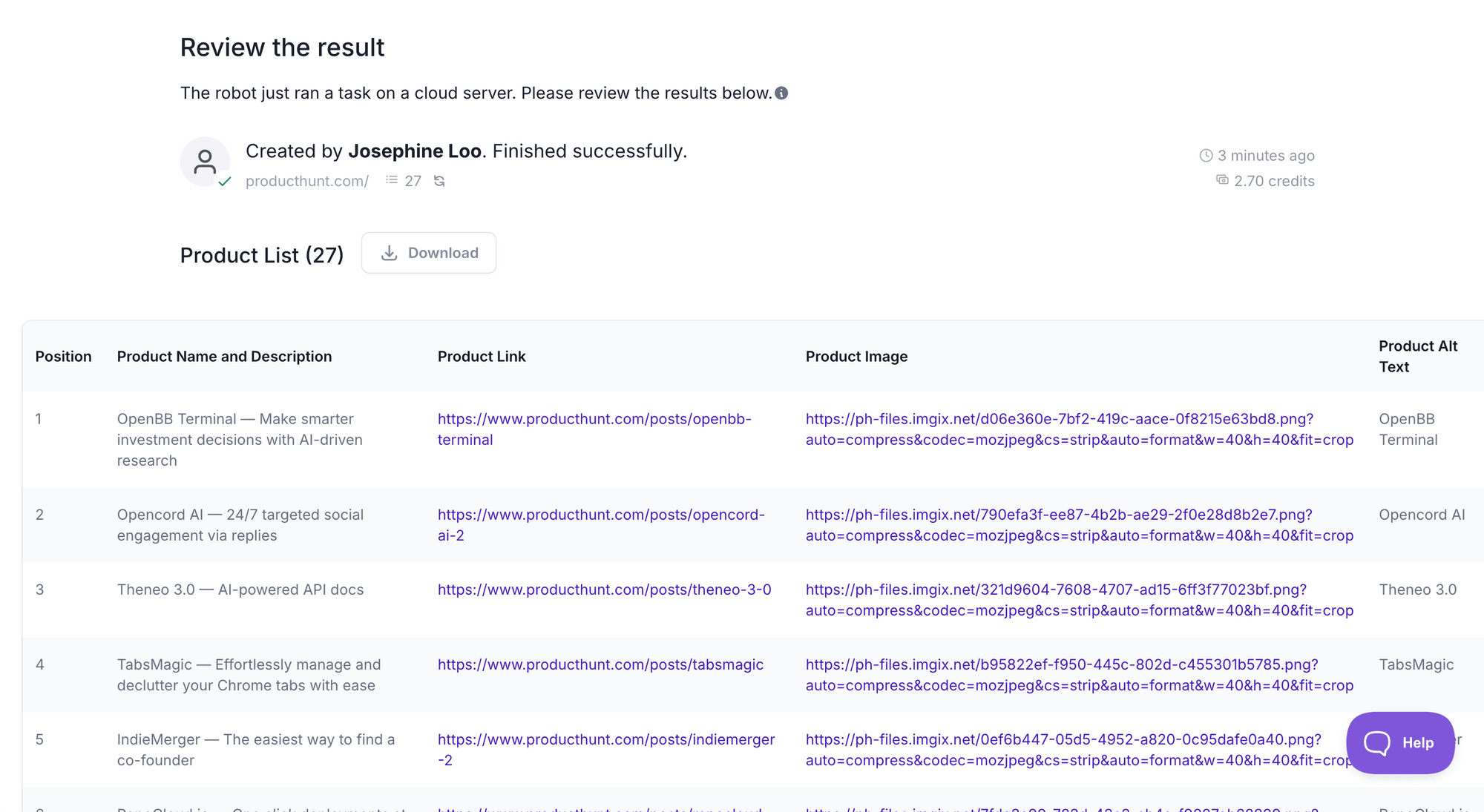1484x812 pixels.
Task: Click the TabsMagic alt text cell
Action: click(x=1416, y=664)
